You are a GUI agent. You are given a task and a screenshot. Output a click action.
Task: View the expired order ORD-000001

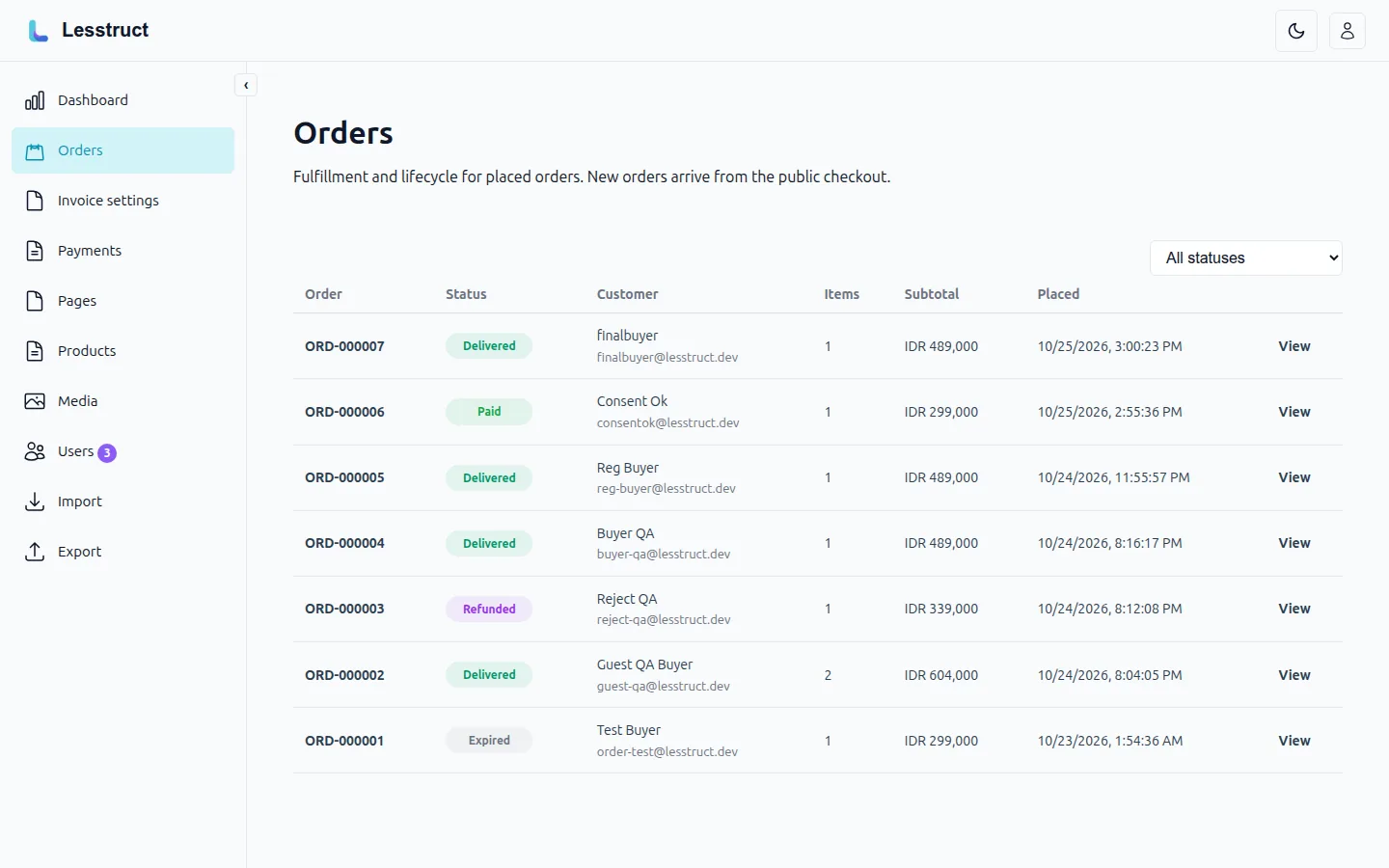(x=1294, y=741)
